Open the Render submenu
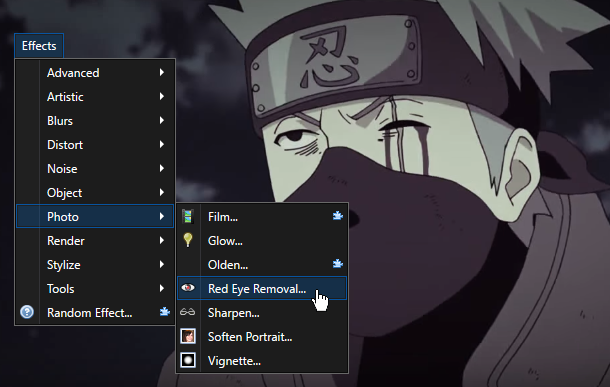 (x=95, y=241)
